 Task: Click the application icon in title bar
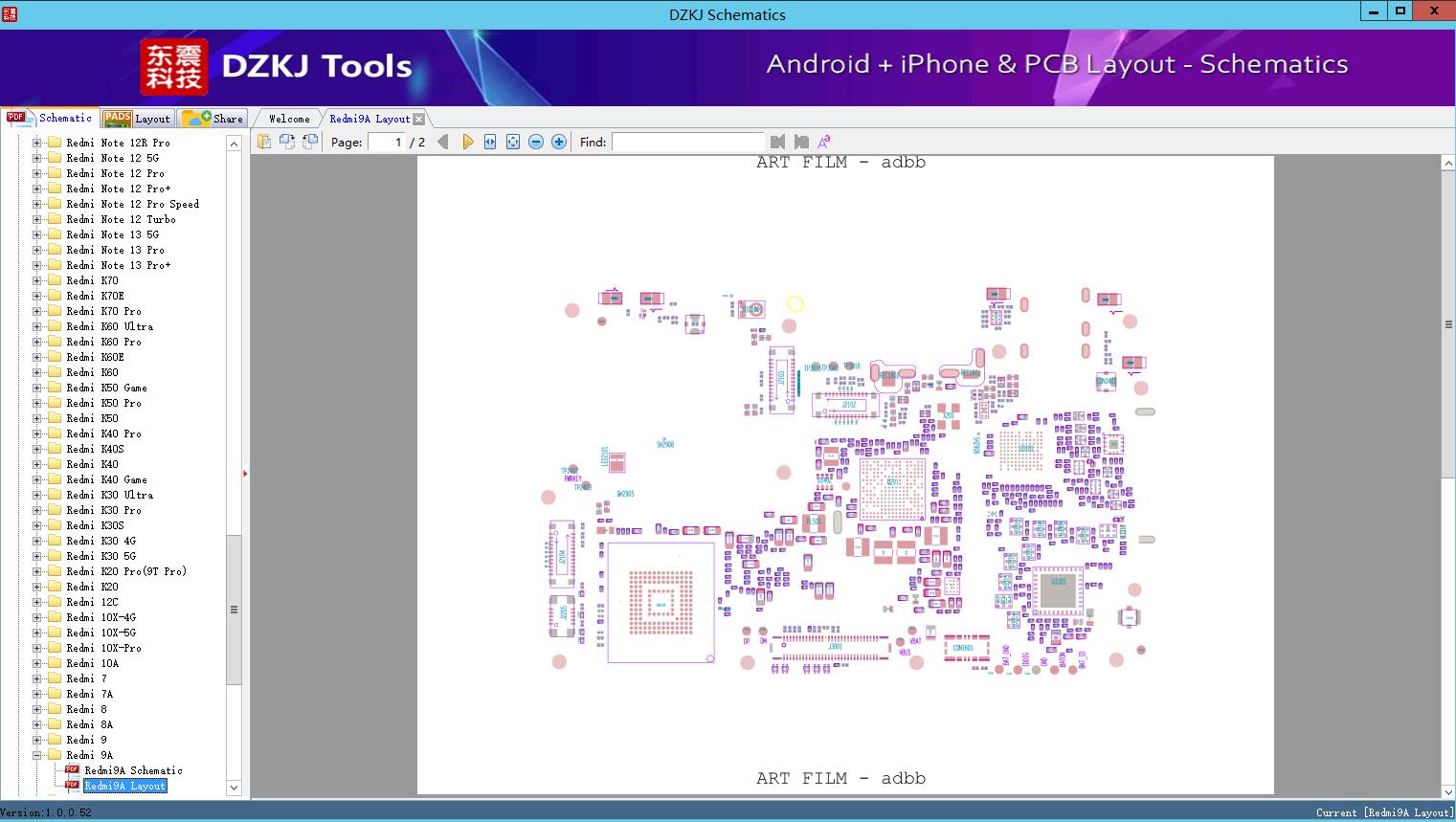pyautogui.click(x=10, y=13)
